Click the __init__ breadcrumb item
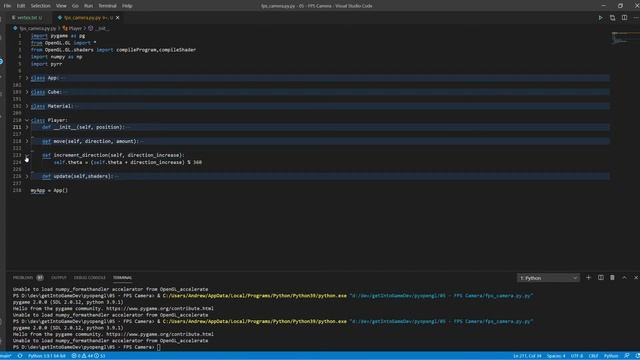 tap(99, 28)
